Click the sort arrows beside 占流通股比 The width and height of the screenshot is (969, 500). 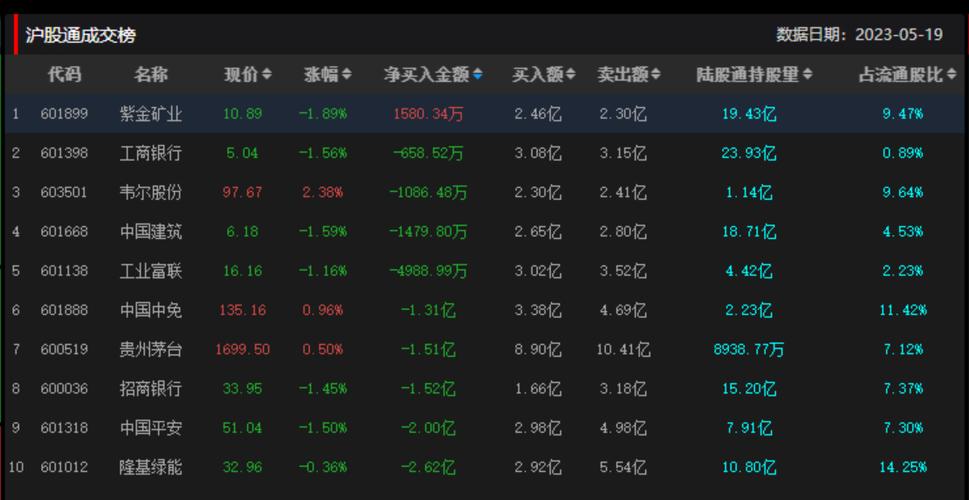[950, 75]
